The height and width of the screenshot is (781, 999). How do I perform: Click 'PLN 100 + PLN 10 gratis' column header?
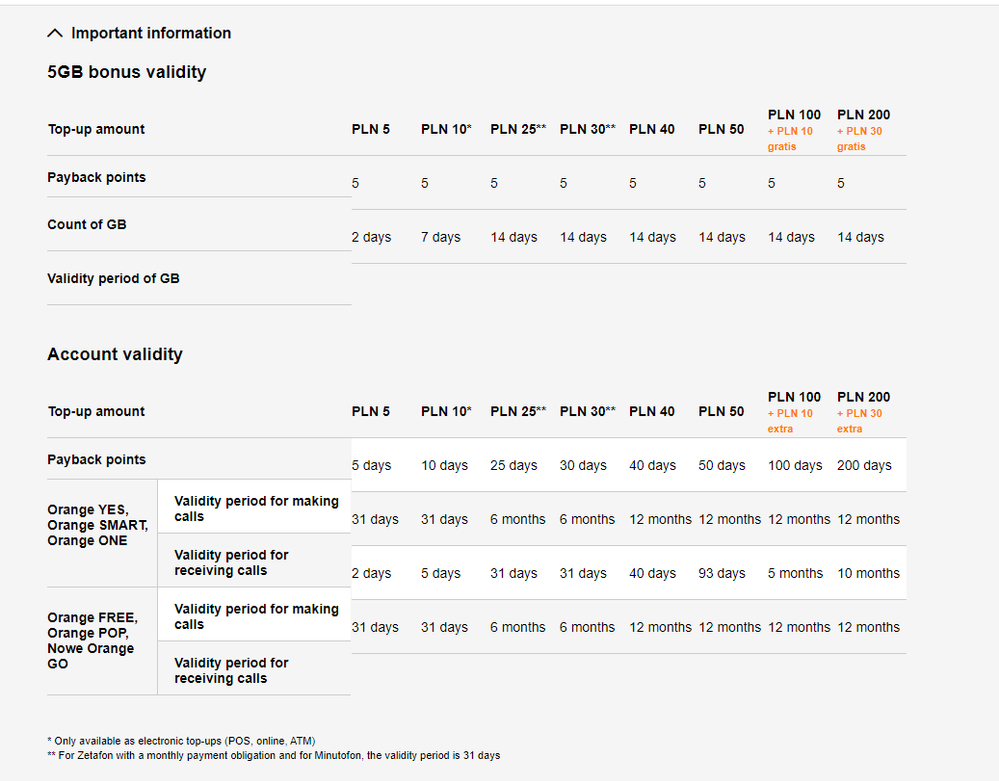point(794,130)
